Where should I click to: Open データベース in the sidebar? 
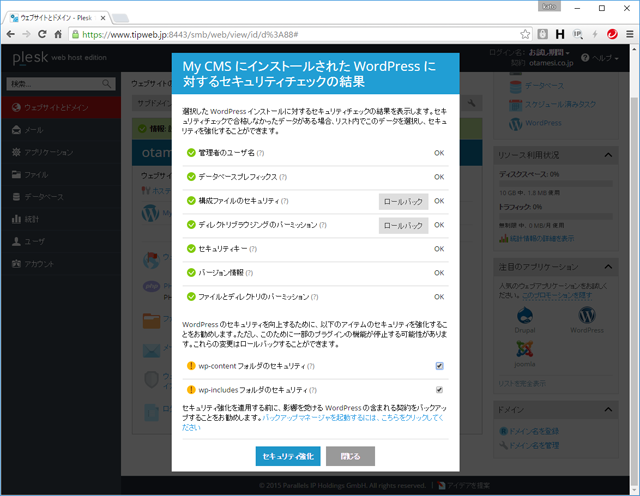61,197
